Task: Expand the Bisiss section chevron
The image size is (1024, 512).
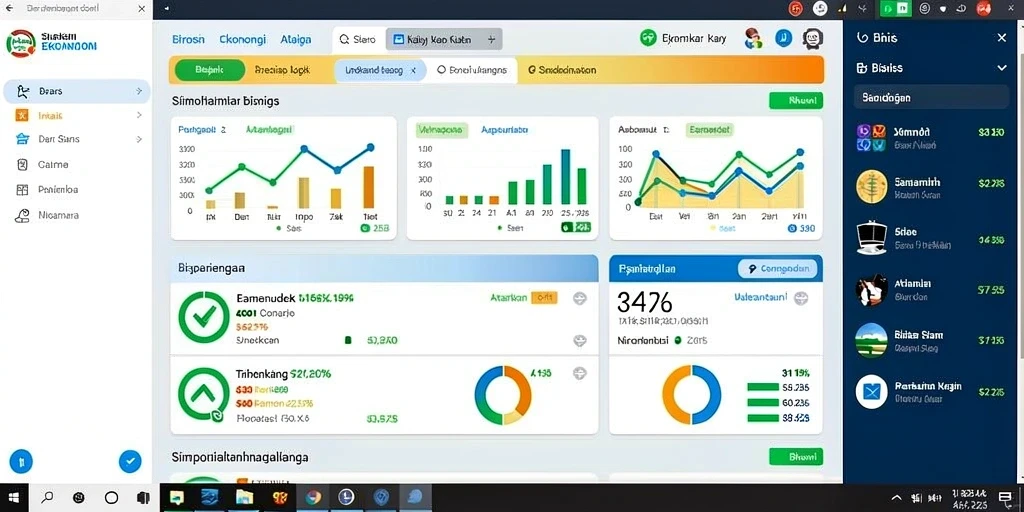Action: (1002, 68)
